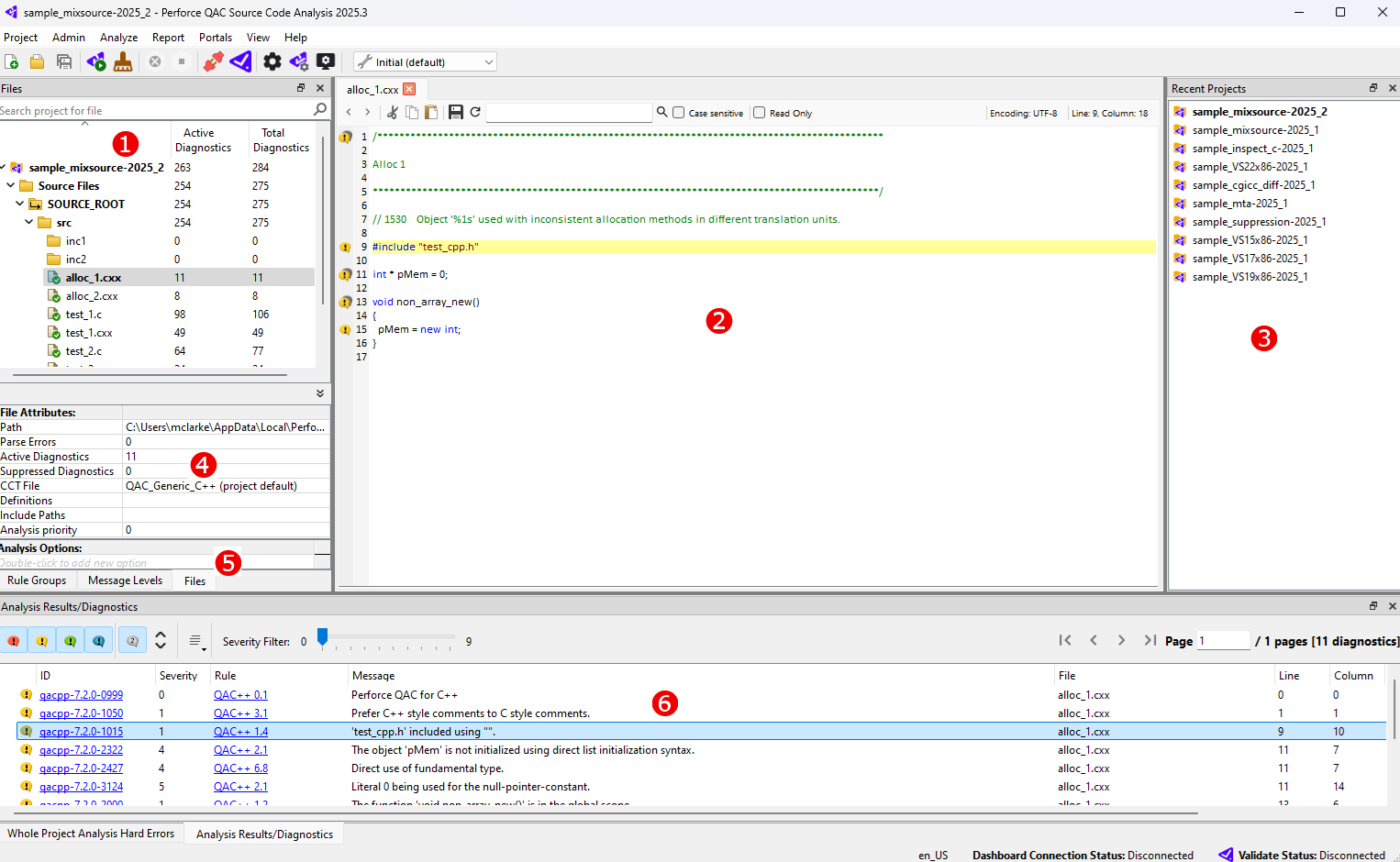Save the file with floppy disk icon

[x=456, y=112]
